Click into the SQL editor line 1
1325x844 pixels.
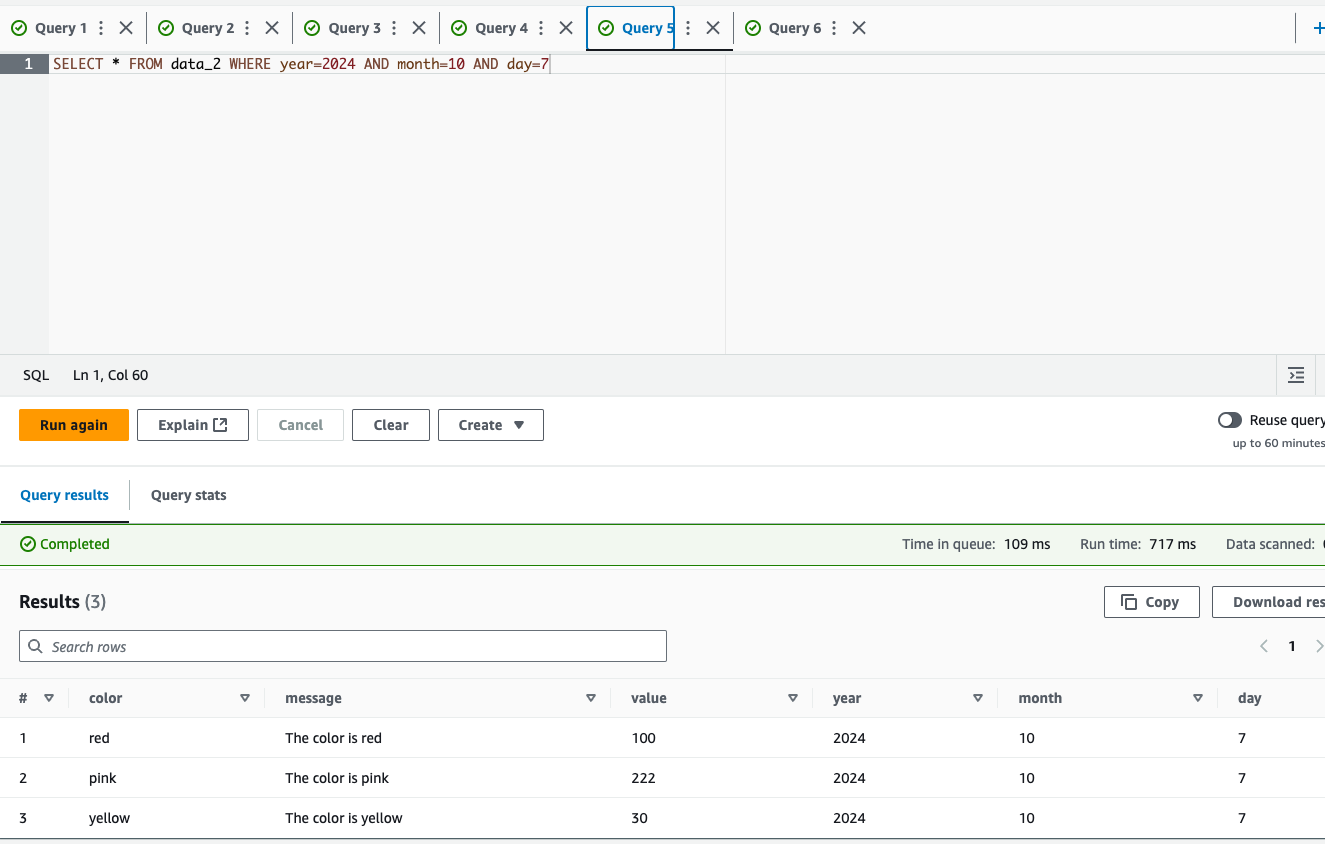pos(301,64)
